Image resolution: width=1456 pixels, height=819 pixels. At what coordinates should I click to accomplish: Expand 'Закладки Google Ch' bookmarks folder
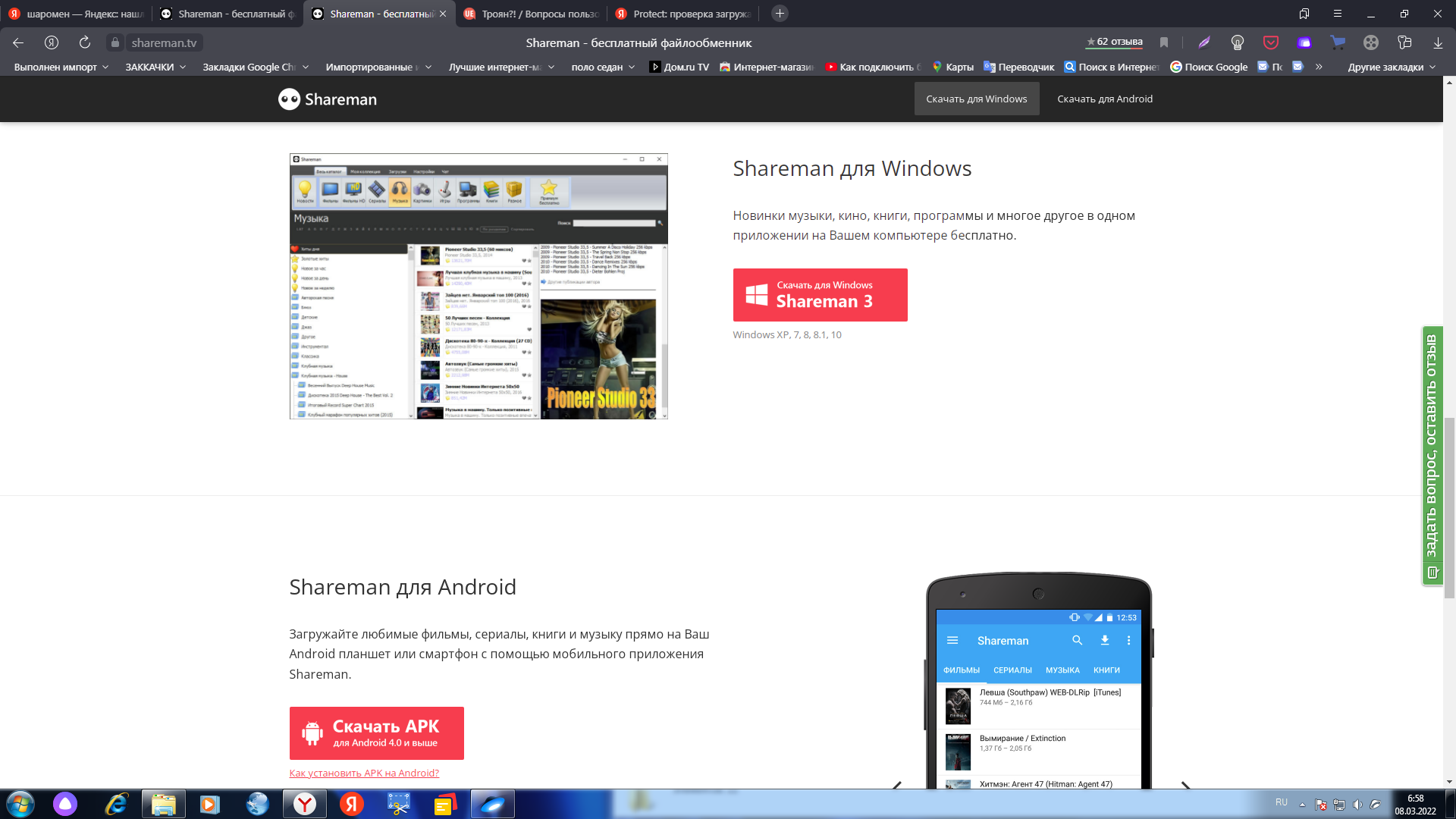(x=256, y=67)
